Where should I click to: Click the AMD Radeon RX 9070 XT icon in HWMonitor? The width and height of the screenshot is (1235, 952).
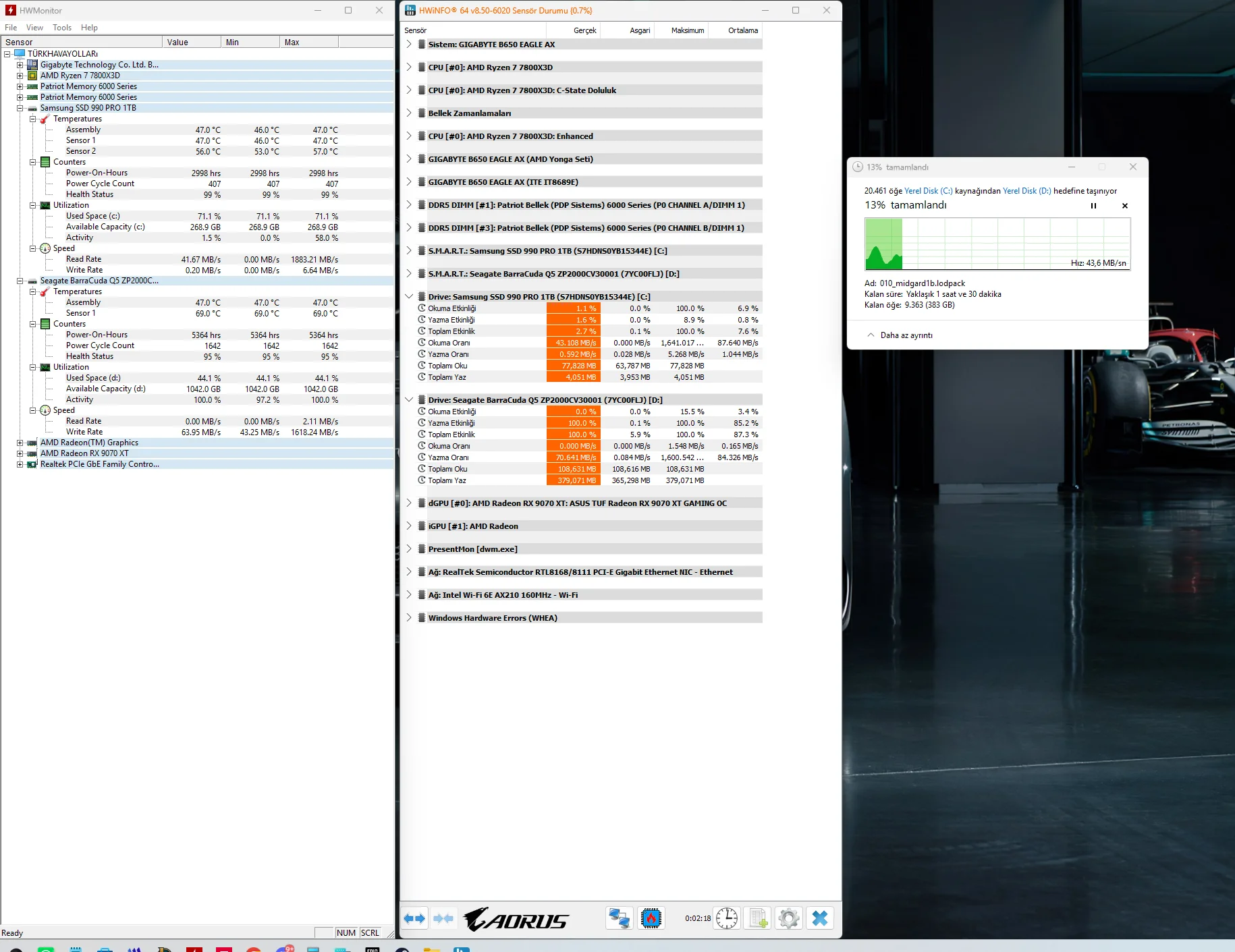(x=32, y=453)
